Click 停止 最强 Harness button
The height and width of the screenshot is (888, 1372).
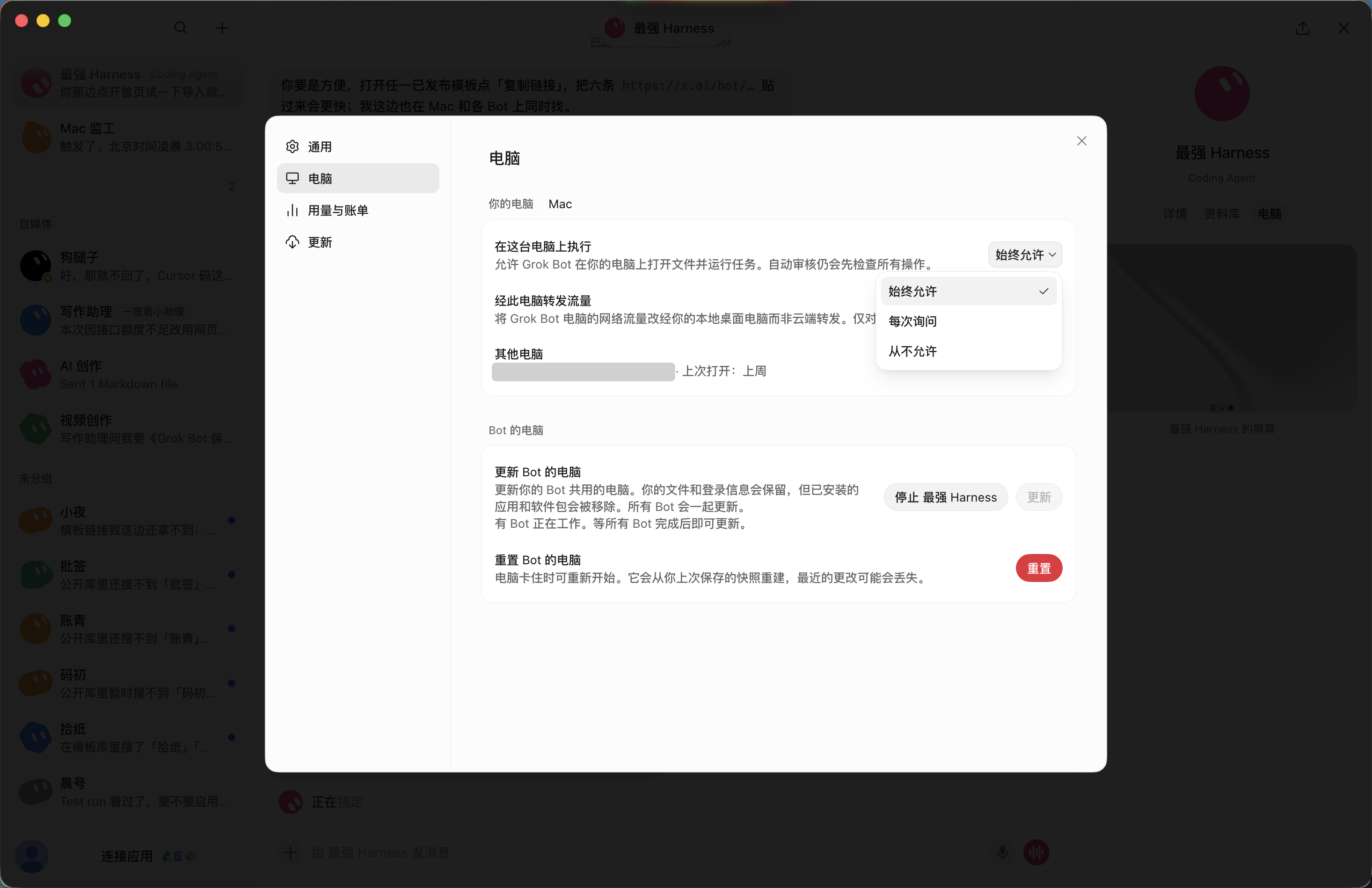tap(945, 497)
